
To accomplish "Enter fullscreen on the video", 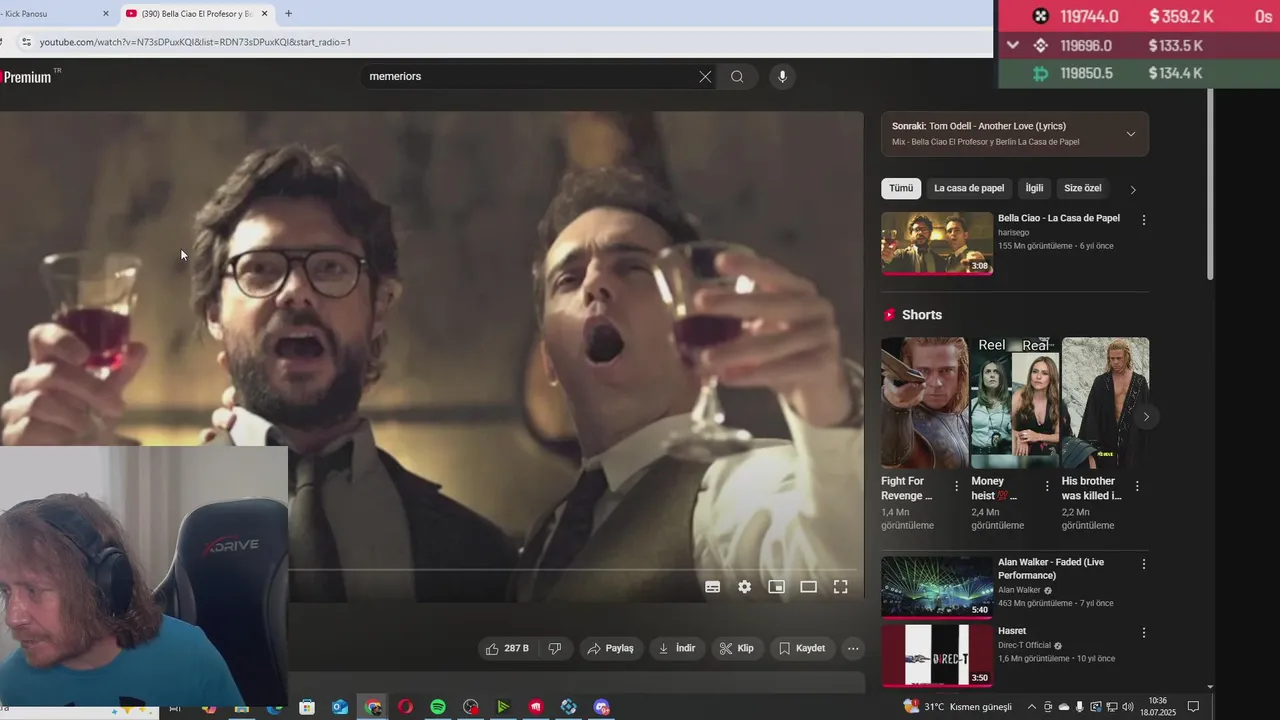I will tap(840, 587).
